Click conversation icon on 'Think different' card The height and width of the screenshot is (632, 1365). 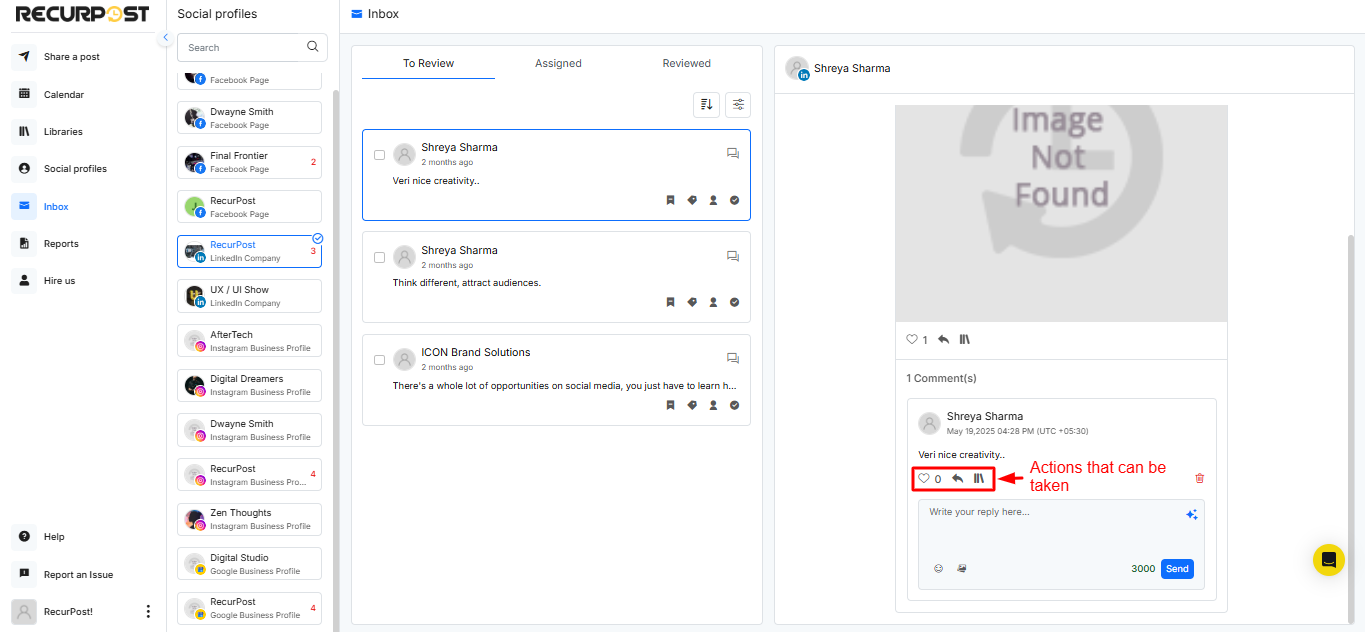(x=733, y=256)
